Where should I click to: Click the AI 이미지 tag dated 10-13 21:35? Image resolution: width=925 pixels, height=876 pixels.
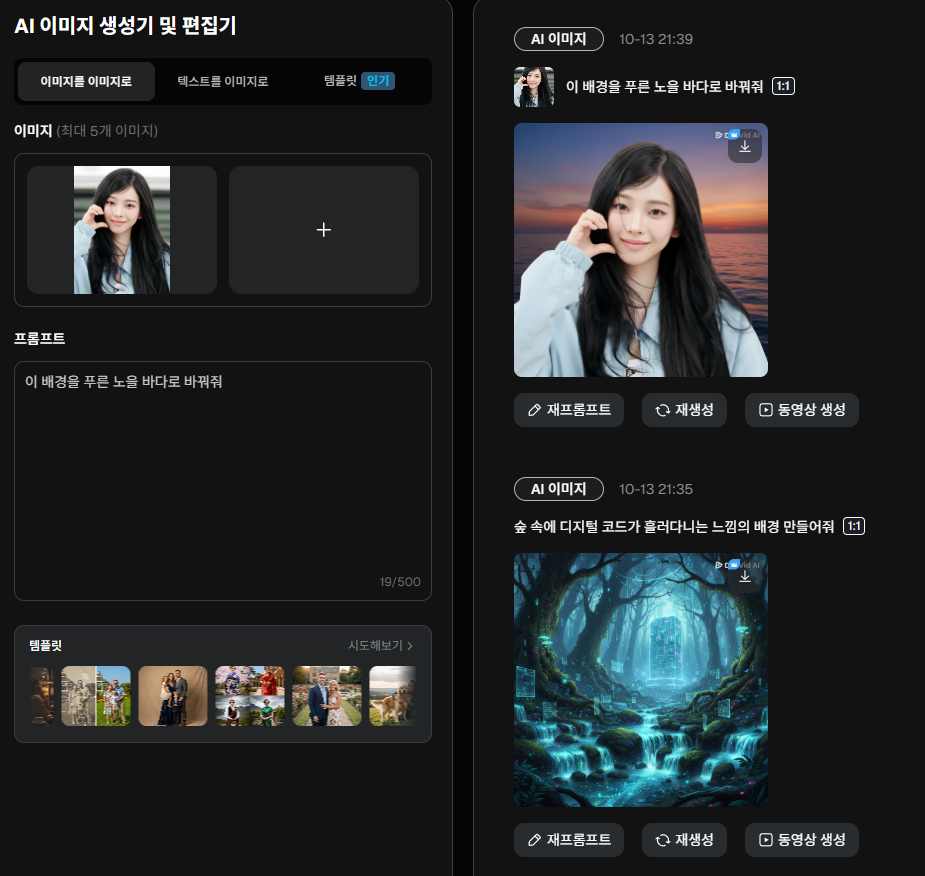(x=559, y=489)
